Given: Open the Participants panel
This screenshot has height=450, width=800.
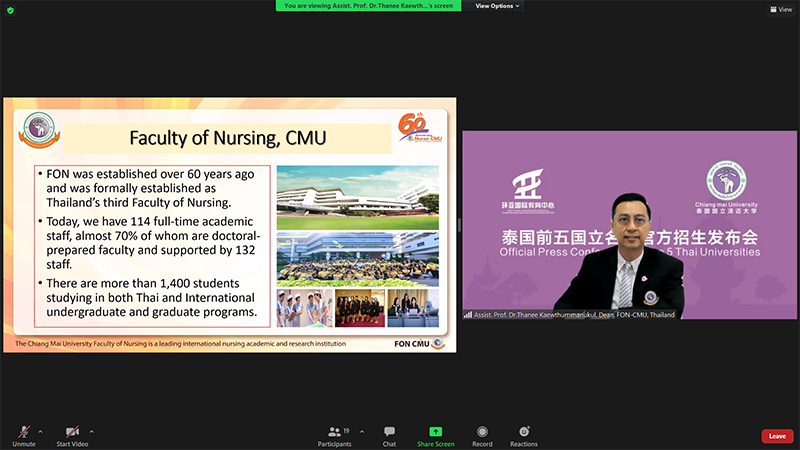Looking at the screenshot, I should coord(335,436).
